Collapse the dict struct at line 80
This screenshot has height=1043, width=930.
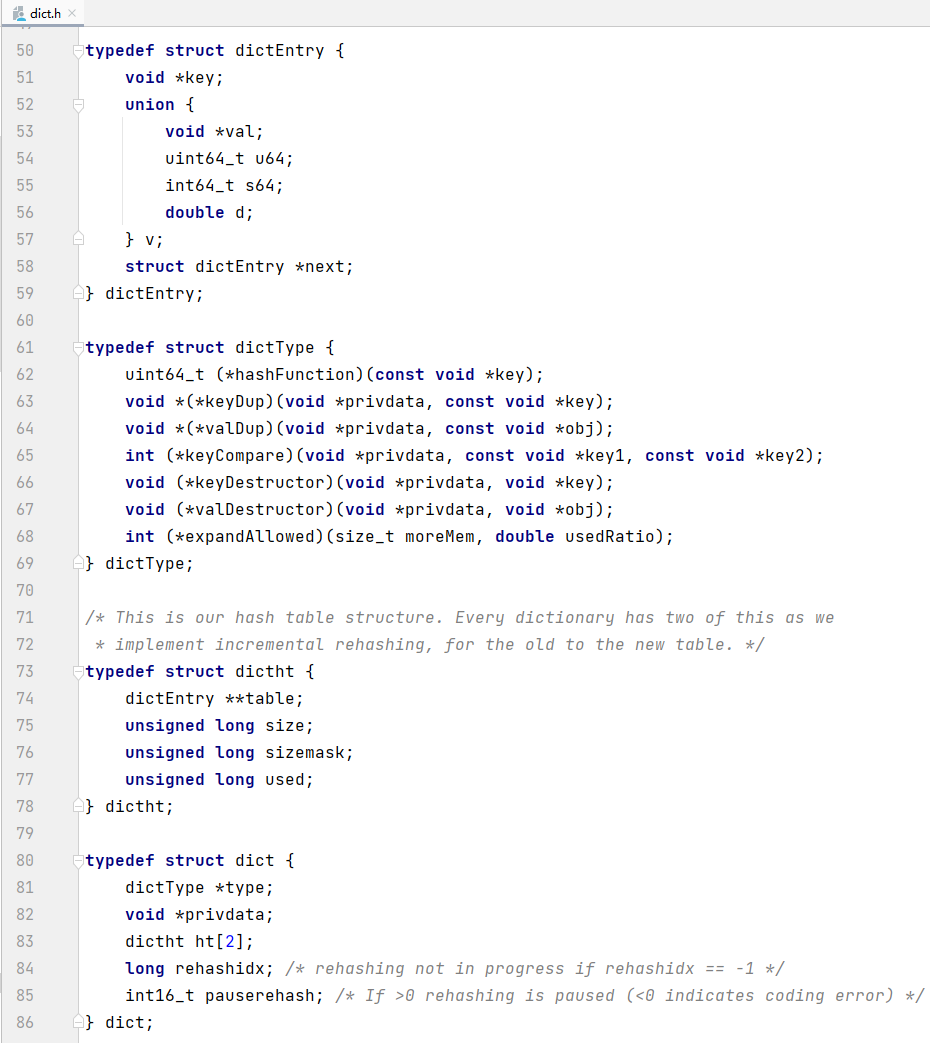click(x=78, y=861)
